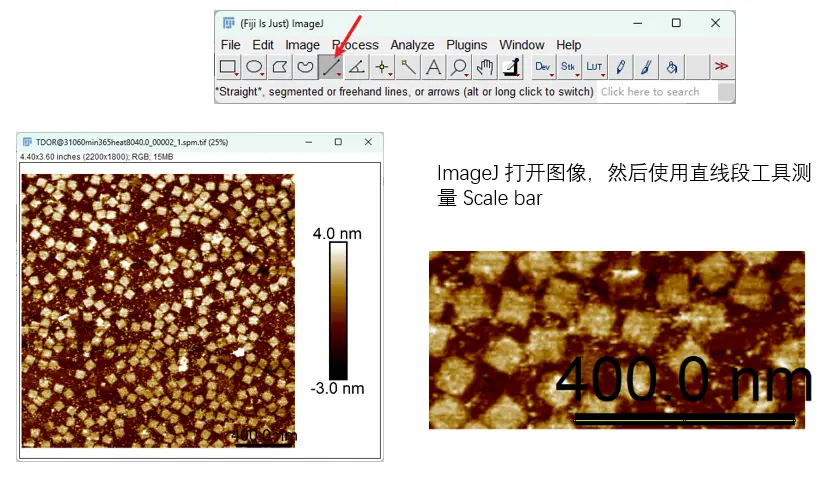Select the Angle tool
Screen dimensions: 817x477
tap(356, 67)
